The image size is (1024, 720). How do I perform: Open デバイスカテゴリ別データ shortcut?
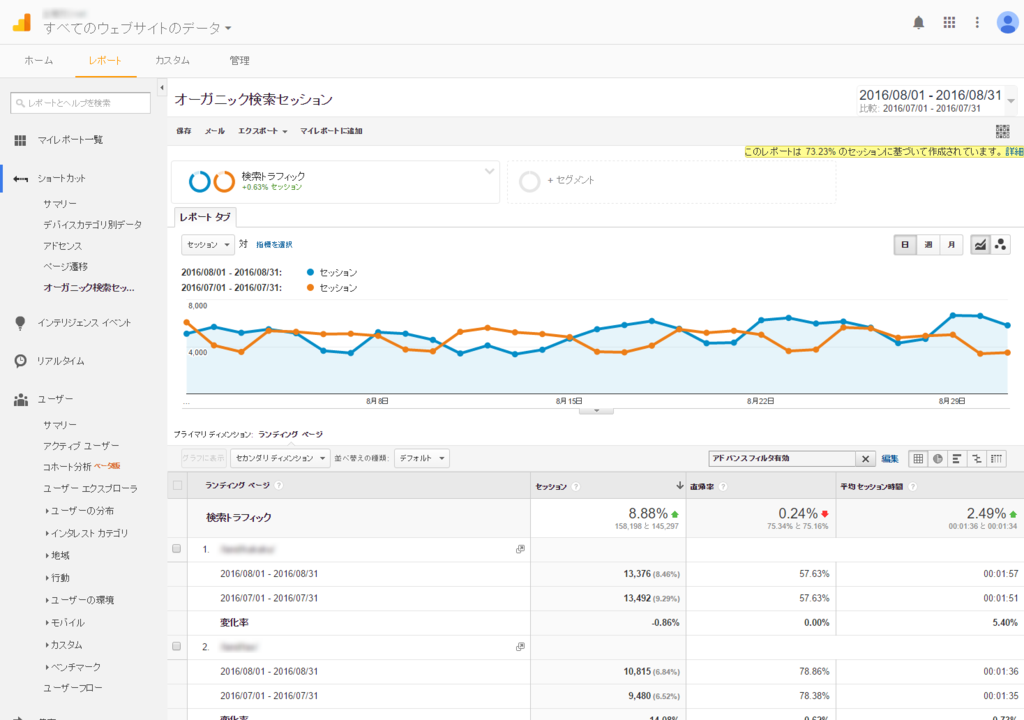(92, 225)
